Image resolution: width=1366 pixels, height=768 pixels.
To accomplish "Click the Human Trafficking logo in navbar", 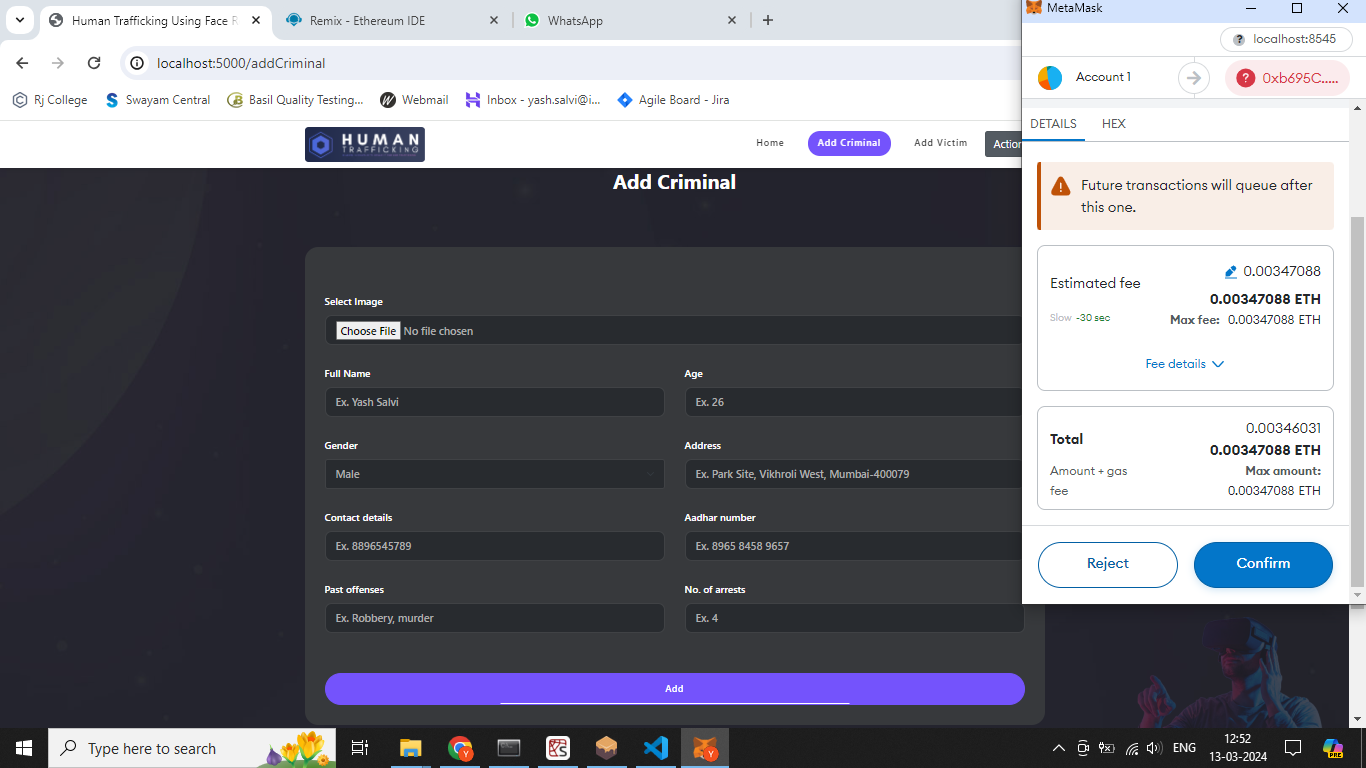I will pyautogui.click(x=365, y=144).
